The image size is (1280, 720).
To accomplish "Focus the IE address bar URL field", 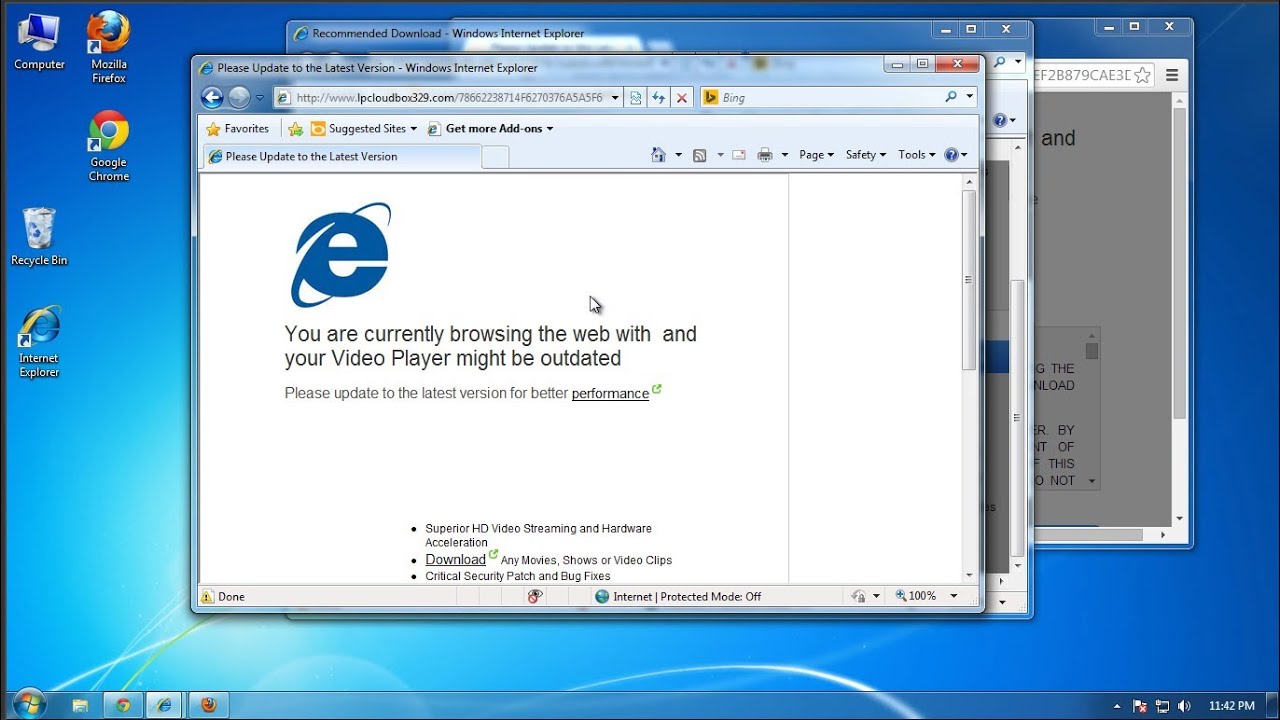I will pos(440,97).
